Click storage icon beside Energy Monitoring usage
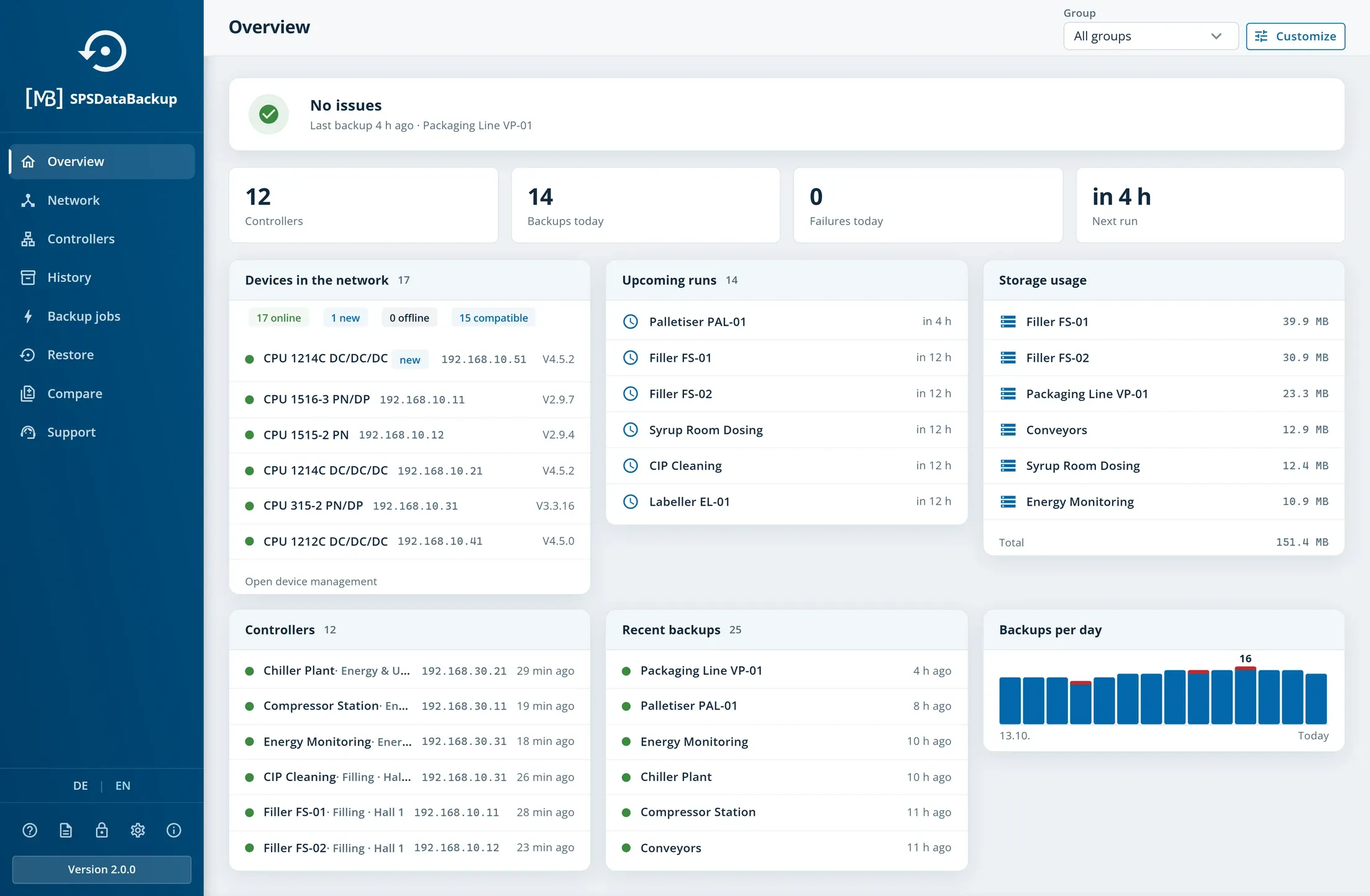This screenshot has width=1370, height=896. click(1008, 501)
